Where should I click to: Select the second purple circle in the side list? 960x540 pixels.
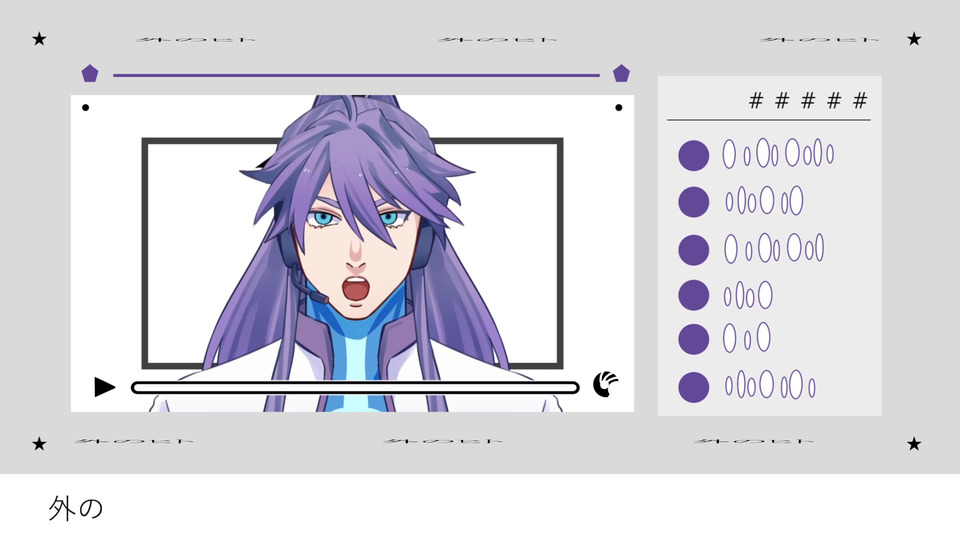694,202
